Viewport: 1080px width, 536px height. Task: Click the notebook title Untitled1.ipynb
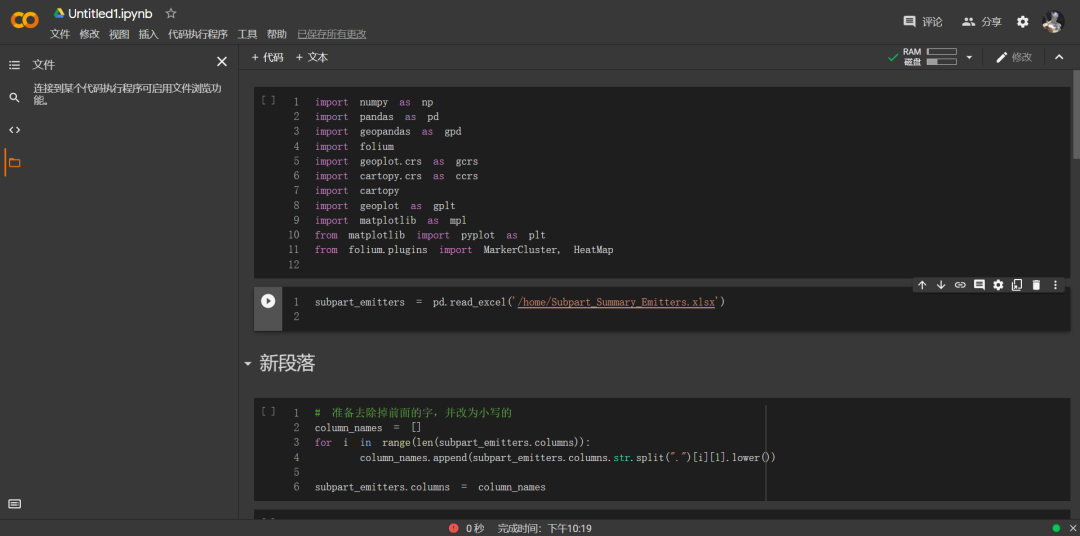tap(110, 14)
